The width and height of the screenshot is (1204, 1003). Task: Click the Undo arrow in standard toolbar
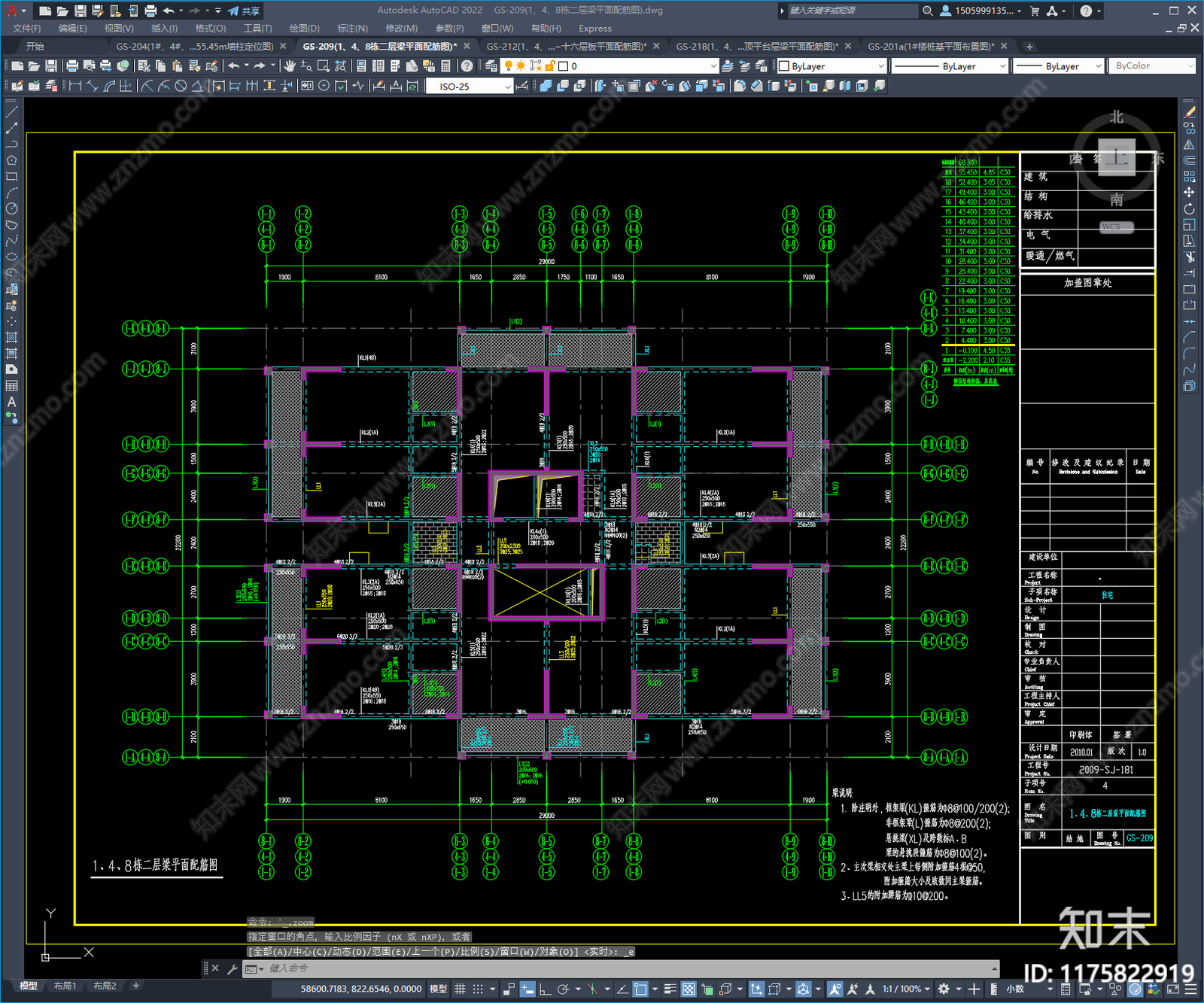(234, 66)
